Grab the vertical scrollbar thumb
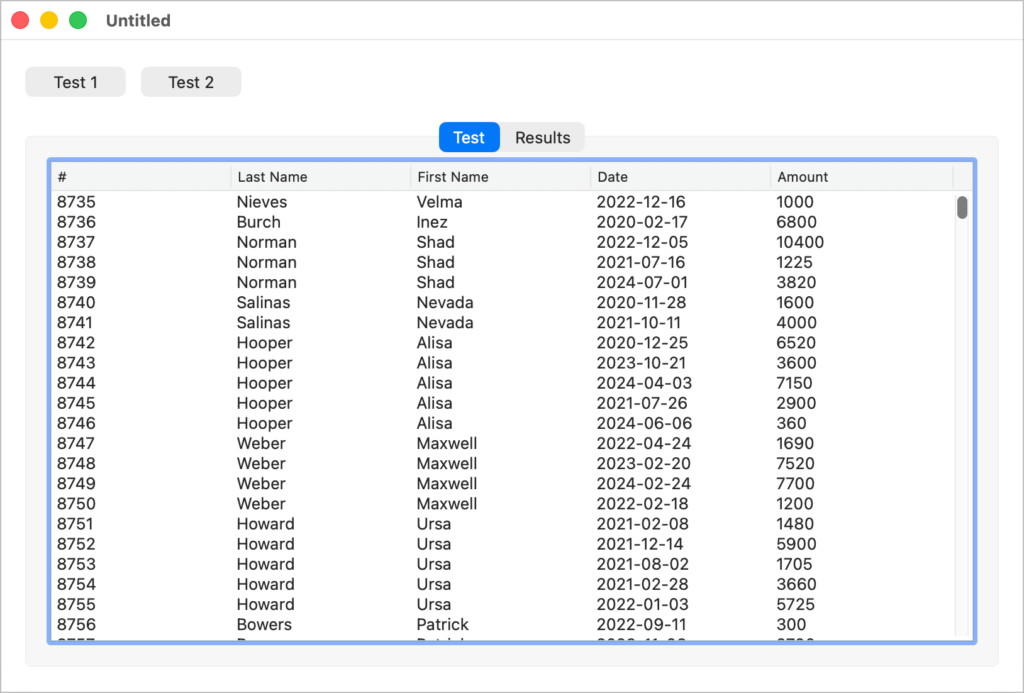This screenshot has width=1024, height=693. pyautogui.click(x=962, y=207)
